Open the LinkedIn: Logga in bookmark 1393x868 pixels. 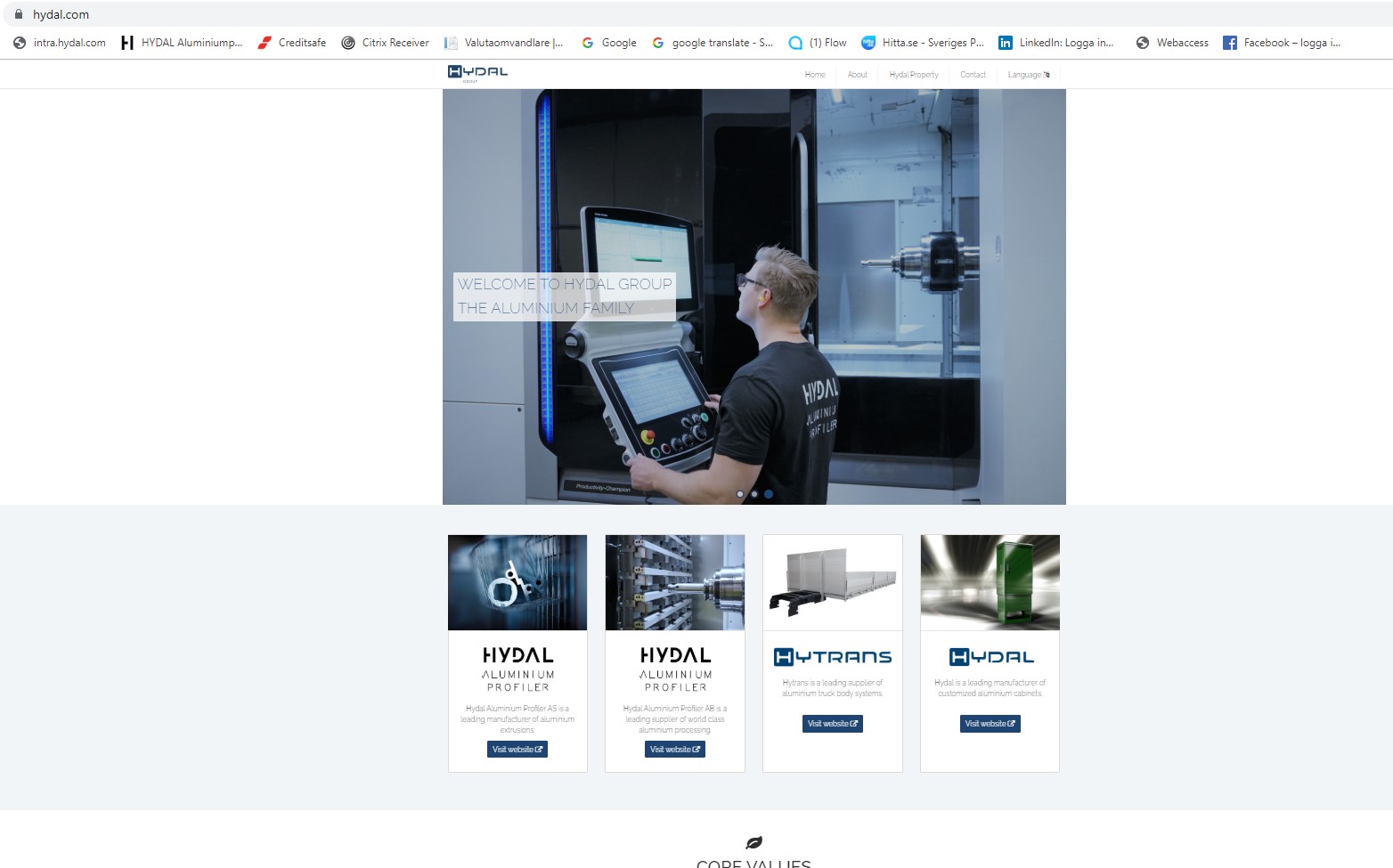1056,43
